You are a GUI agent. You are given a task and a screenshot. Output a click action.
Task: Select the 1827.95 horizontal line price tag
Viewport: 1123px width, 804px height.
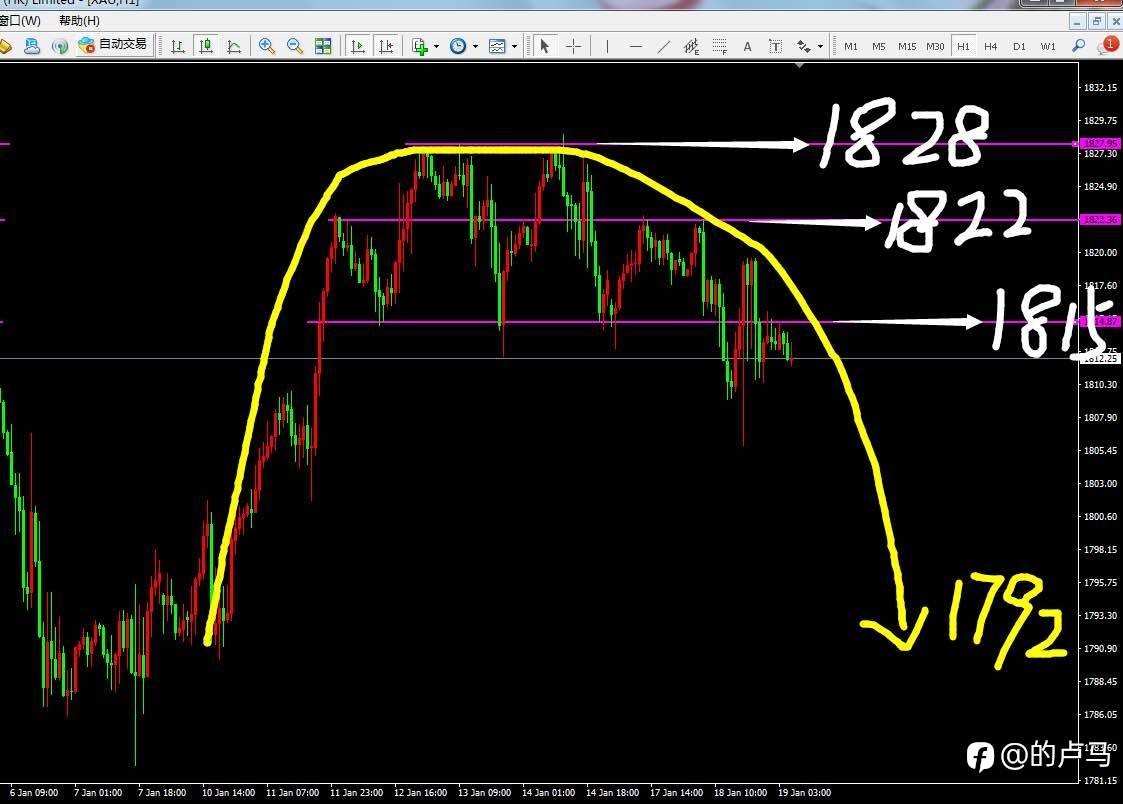pos(1100,143)
